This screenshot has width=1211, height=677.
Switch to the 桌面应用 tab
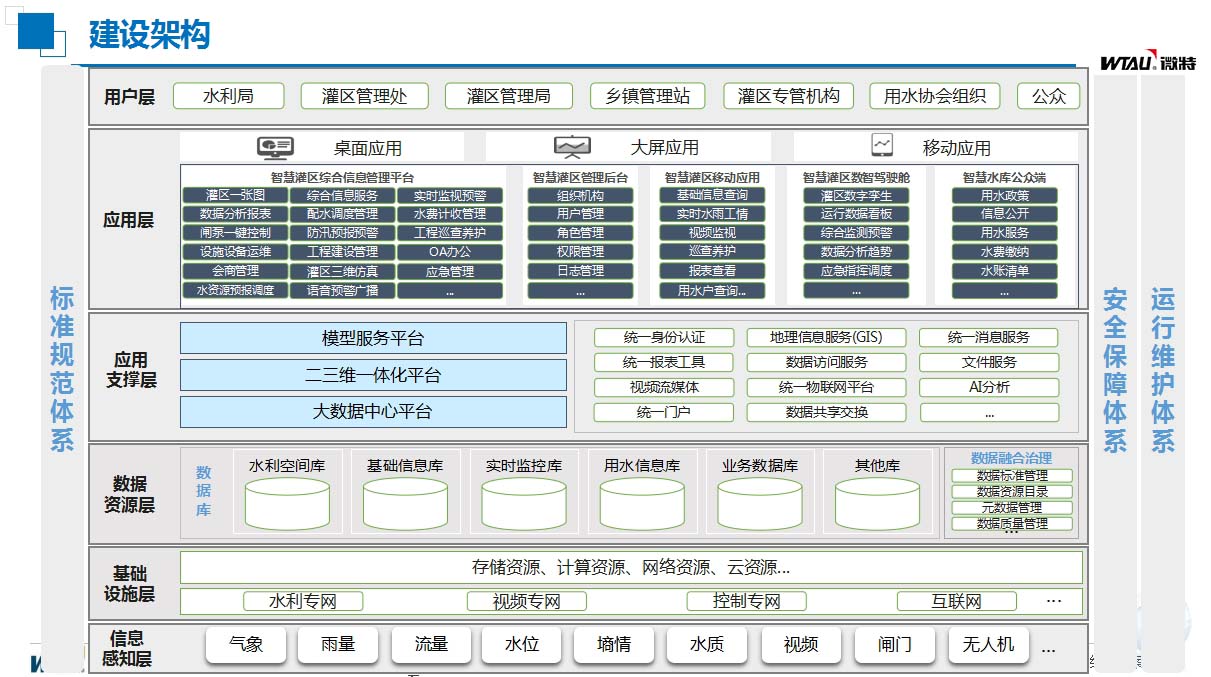[322, 145]
